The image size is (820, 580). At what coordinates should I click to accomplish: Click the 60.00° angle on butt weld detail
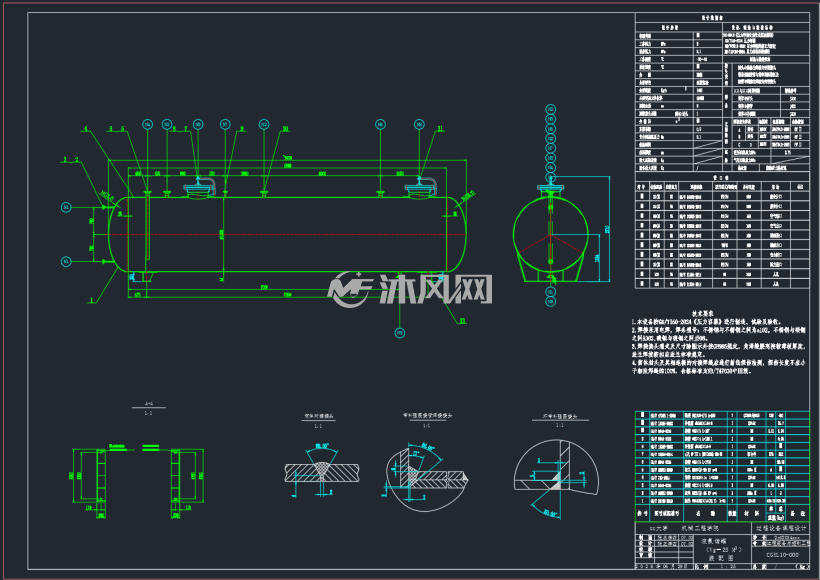click(322, 446)
